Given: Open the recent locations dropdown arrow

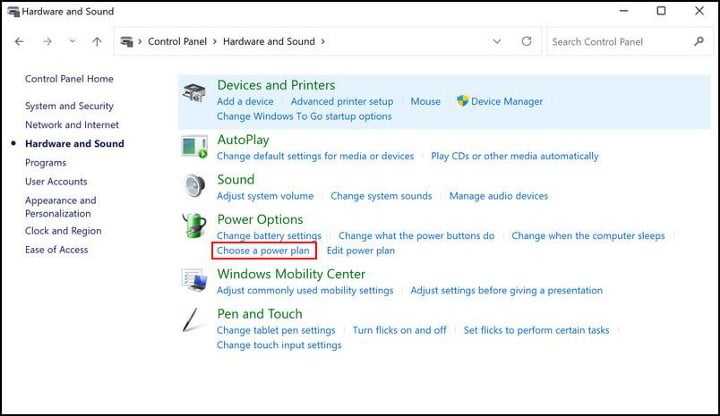Looking at the screenshot, I should pyautogui.click(x=72, y=41).
